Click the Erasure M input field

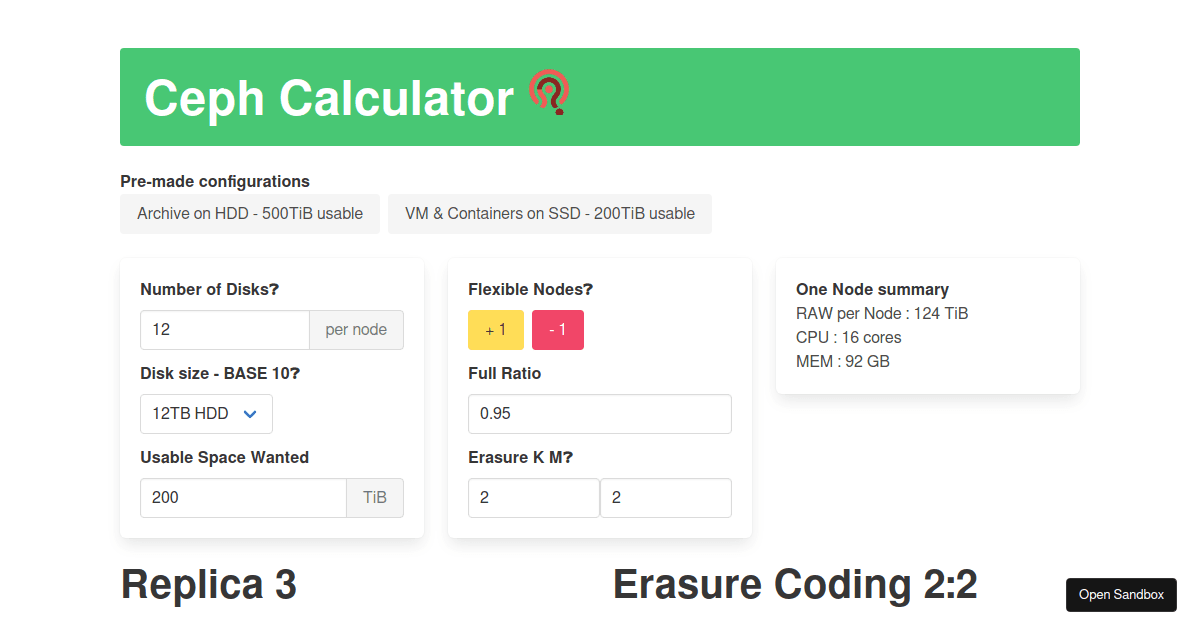[x=665, y=497]
